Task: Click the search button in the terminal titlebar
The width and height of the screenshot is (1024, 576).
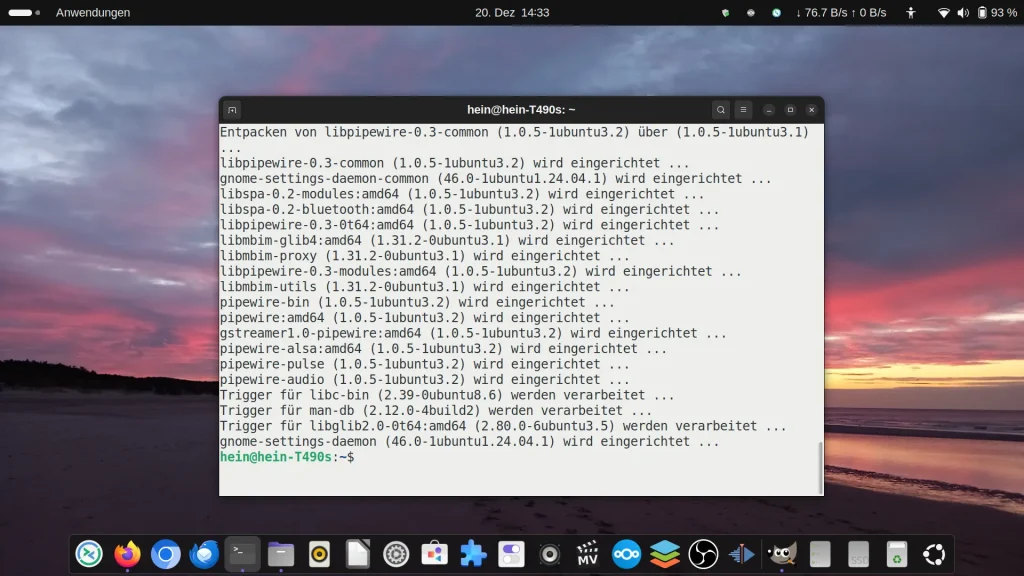Action: coord(720,109)
